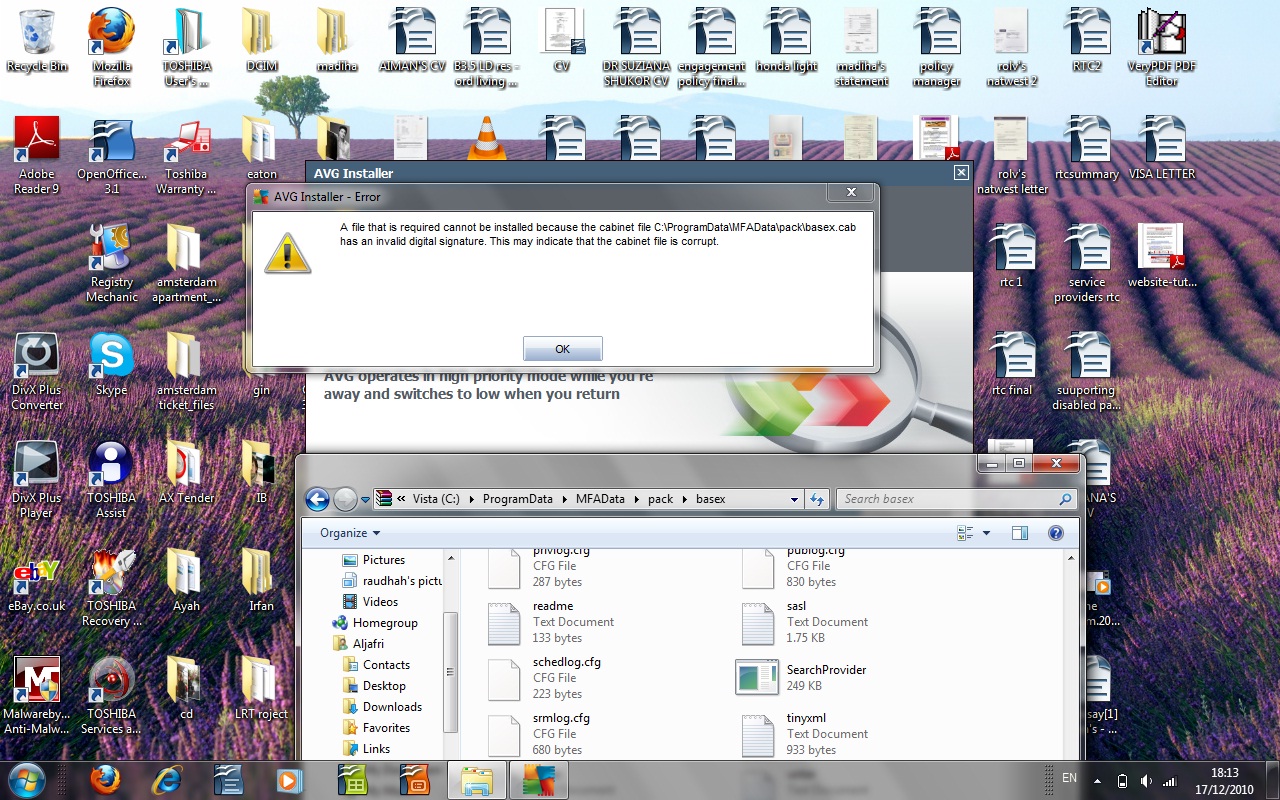1280x800 pixels.
Task: Launch Registry Mechanic from desktop
Action: pyautogui.click(x=112, y=264)
